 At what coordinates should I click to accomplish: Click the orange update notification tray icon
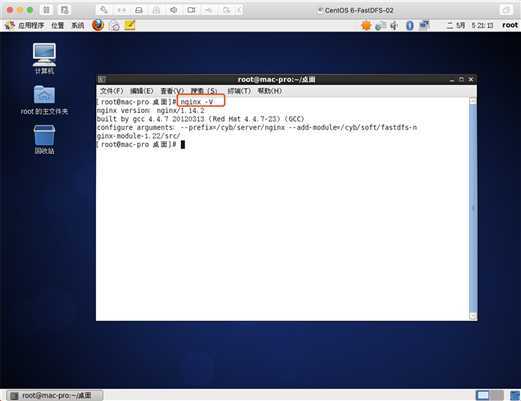pyautogui.click(x=366, y=25)
